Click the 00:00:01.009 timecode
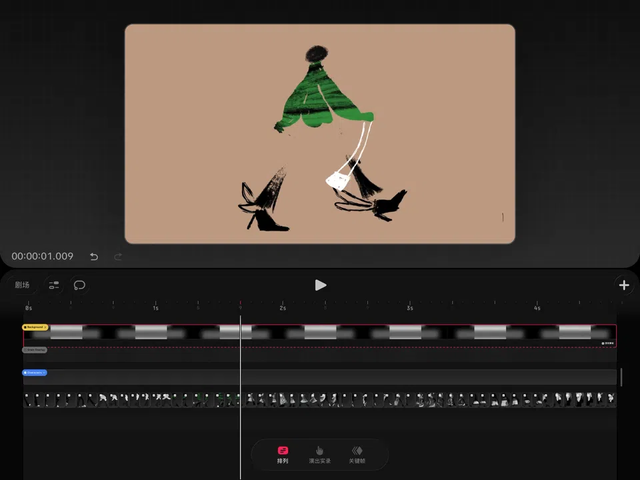 [42, 256]
